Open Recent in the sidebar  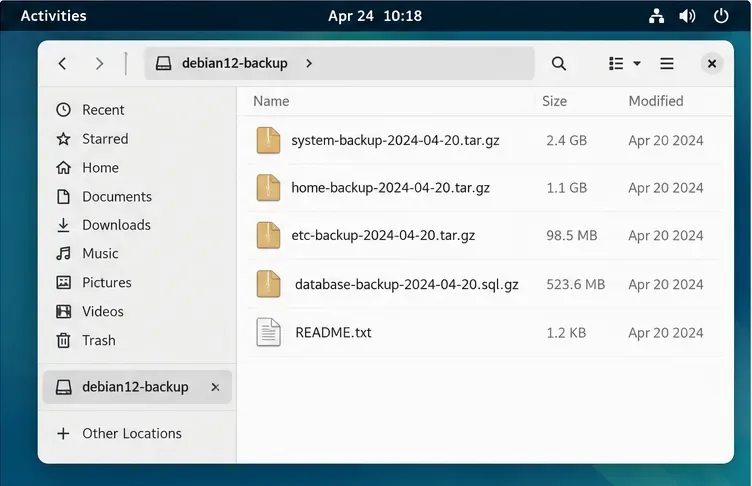click(x=103, y=110)
